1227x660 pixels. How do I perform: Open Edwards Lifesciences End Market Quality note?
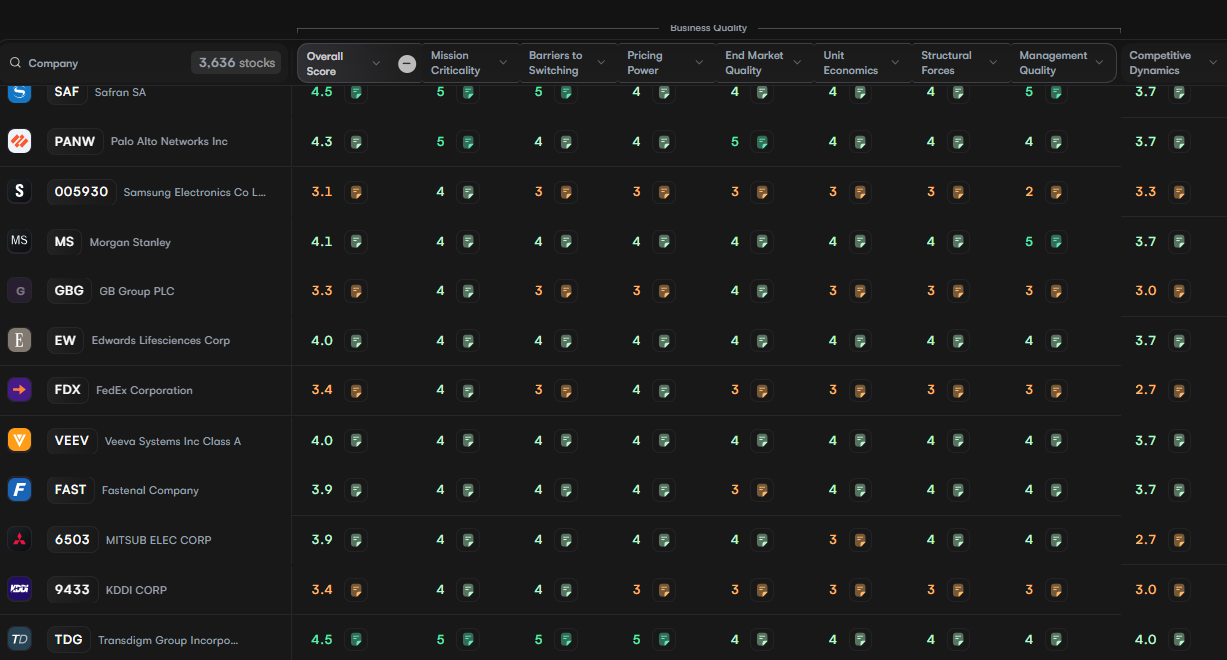761,341
